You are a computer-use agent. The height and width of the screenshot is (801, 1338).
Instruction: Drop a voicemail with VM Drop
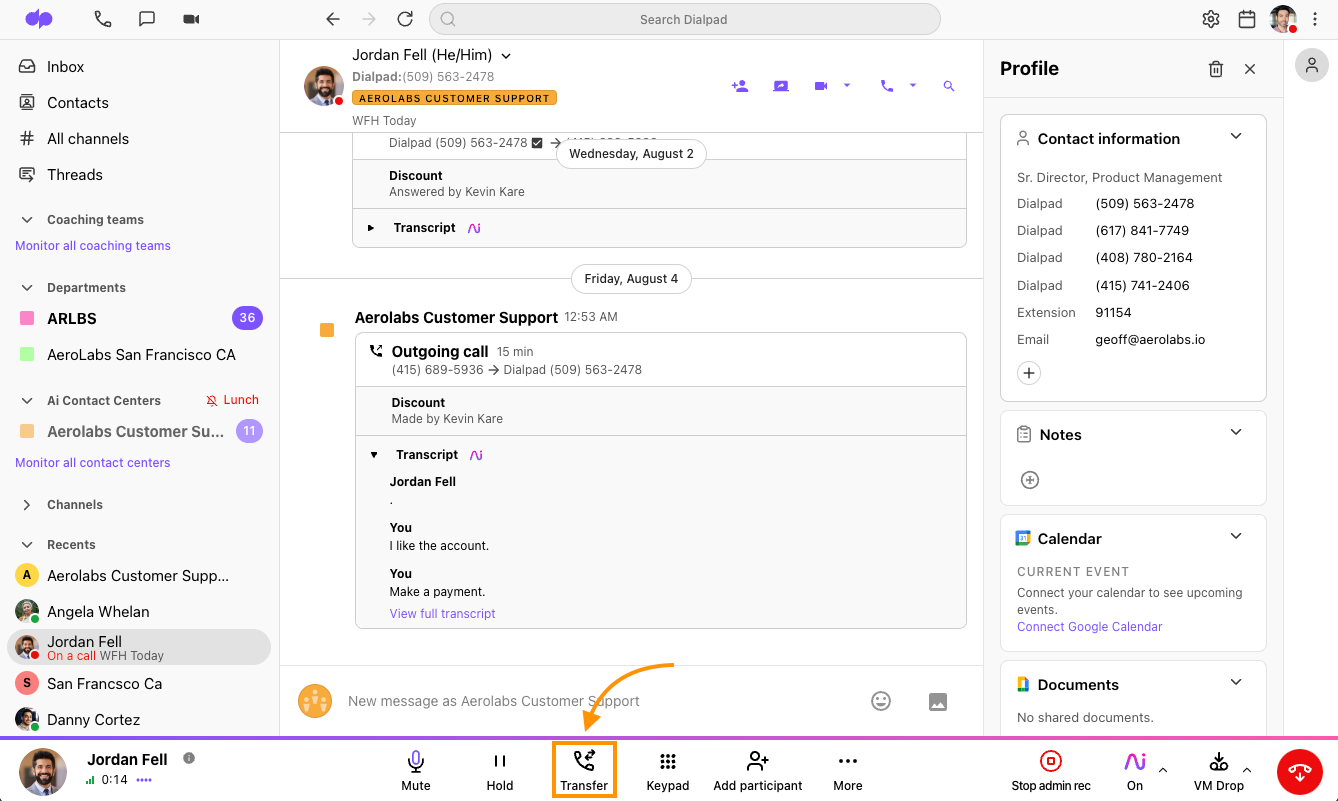1219,770
